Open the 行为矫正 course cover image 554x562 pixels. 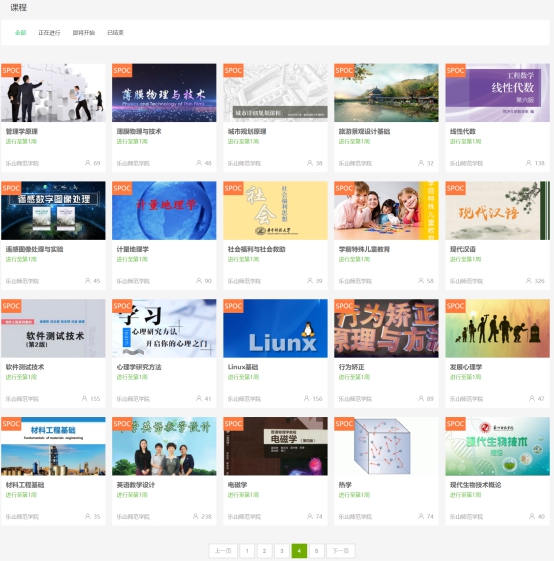point(386,328)
